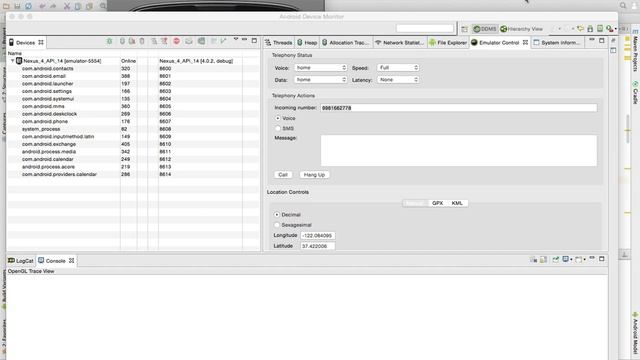Switch to Hierarchy View perspective
Image resolution: width=640 pixels, height=360 pixels.
point(522,29)
